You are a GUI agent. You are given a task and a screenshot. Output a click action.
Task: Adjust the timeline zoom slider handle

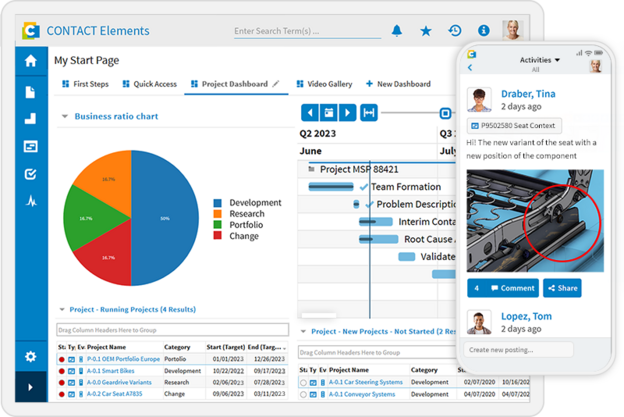click(445, 113)
